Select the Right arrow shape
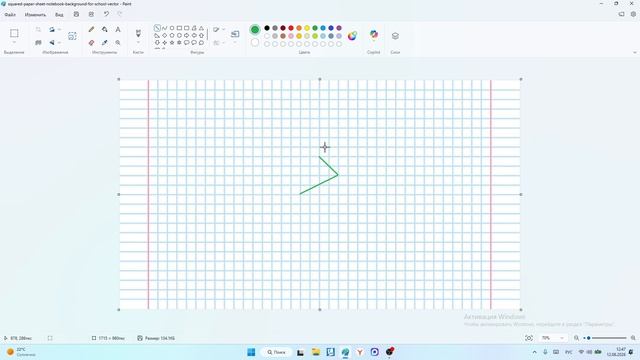Screen dimensions: 640x360 [x=187, y=36]
